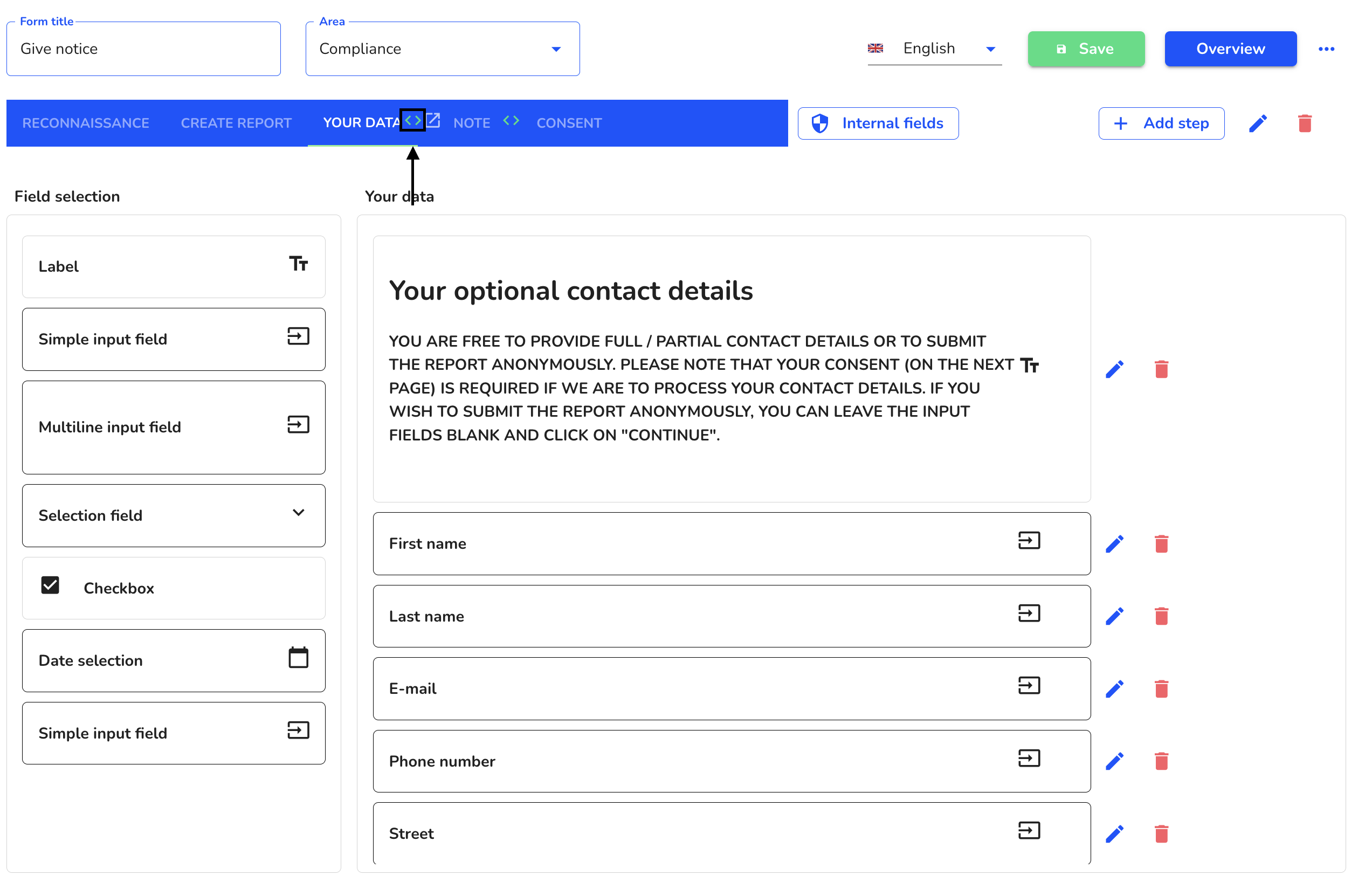The height and width of the screenshot is (896, 1365).
Task: Switch to the CREATE REPORT tab
Action: coord(236,123)
